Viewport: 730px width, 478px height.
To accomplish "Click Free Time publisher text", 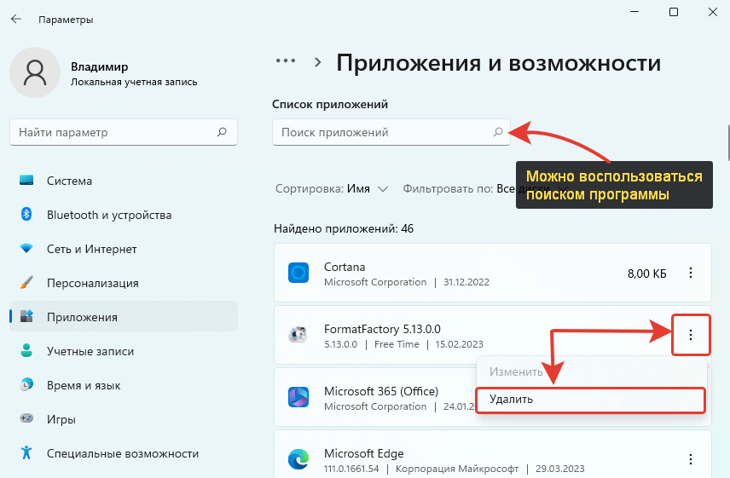I will [397, 344].
